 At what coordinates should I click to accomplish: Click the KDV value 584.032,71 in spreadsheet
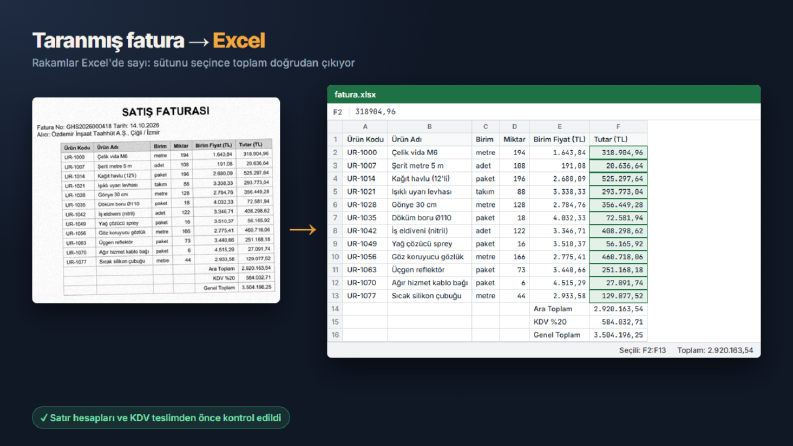[618, 322]
